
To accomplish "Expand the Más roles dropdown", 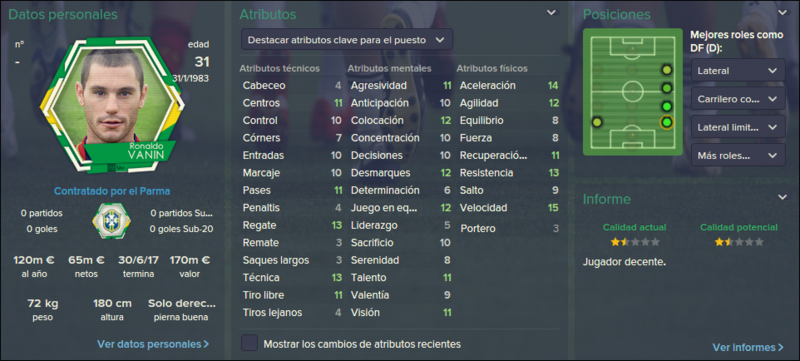I will (738, 154).
